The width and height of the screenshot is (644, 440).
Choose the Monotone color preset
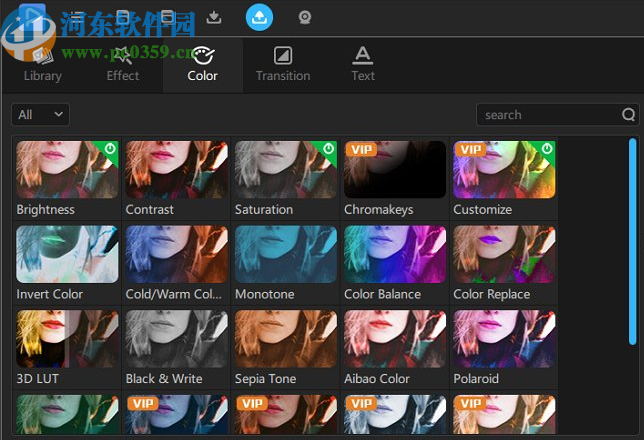pyautogui.click(x=285, y=254)
